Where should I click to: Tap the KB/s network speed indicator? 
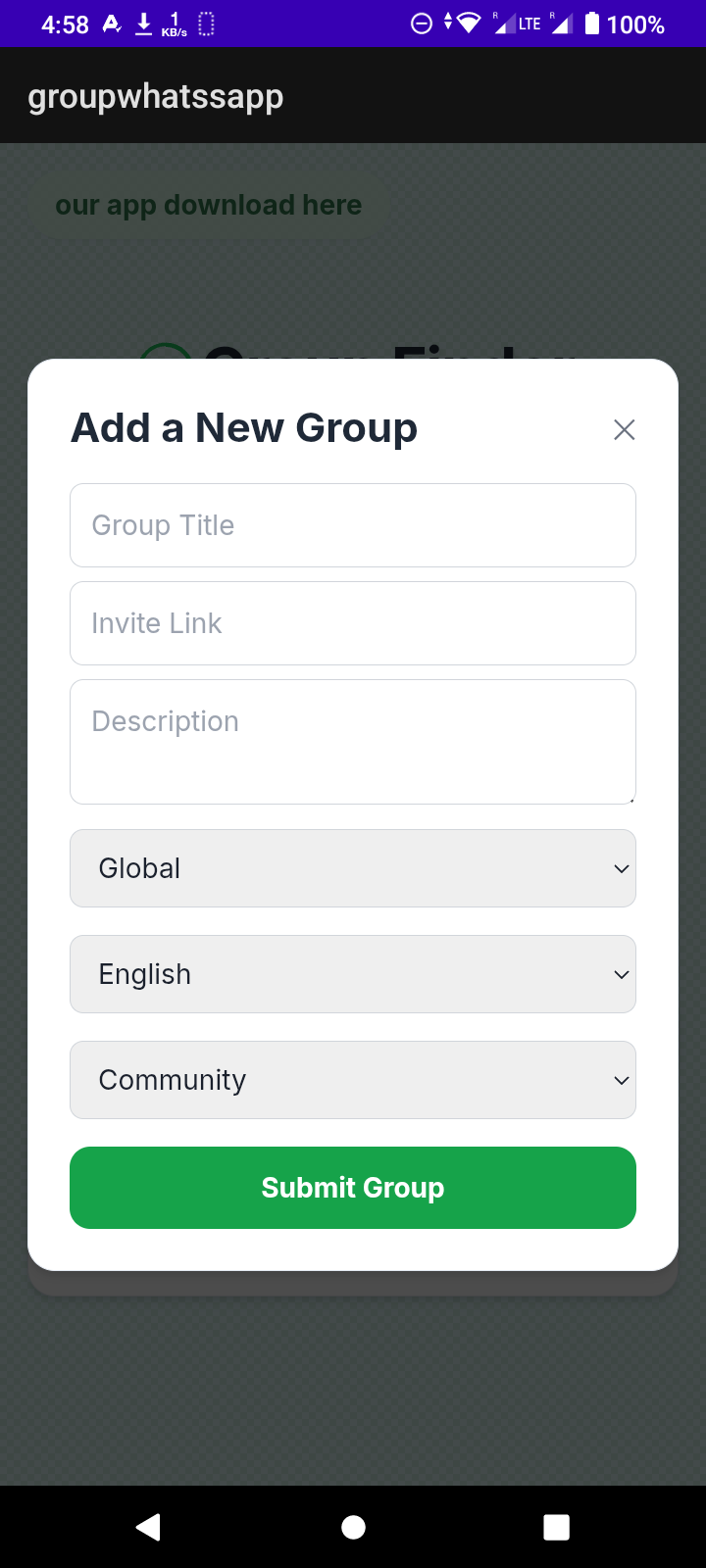175,24
